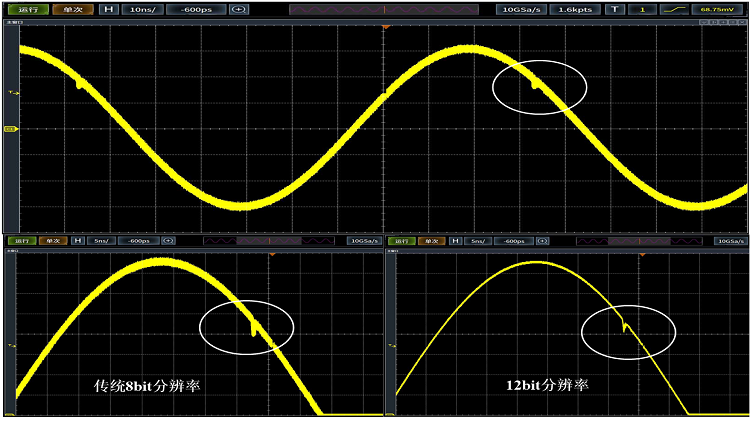Open the 10GSa/s sample rate field

tap(522, 9)
